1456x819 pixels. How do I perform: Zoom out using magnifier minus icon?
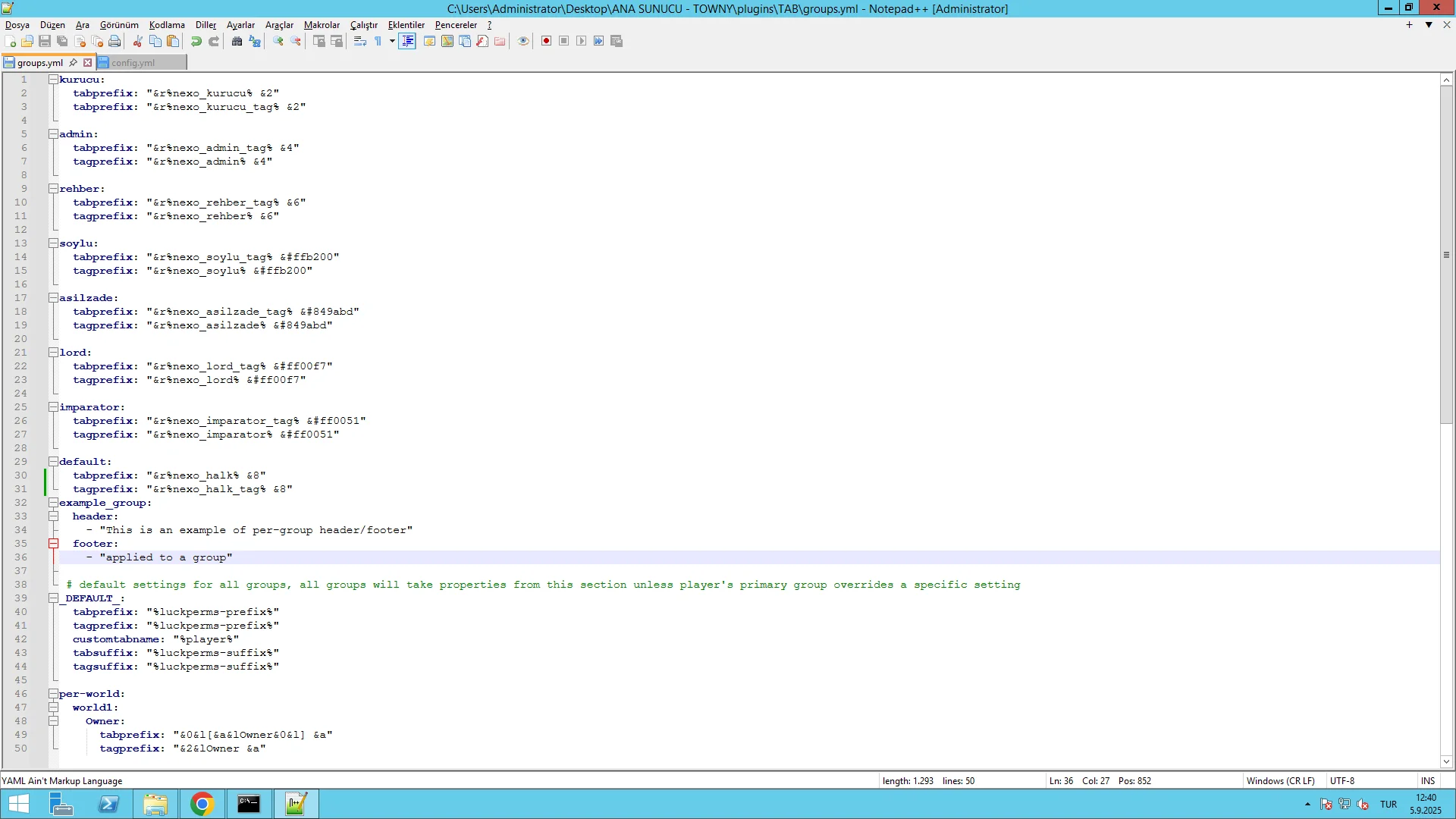click(x=296, y=41)
